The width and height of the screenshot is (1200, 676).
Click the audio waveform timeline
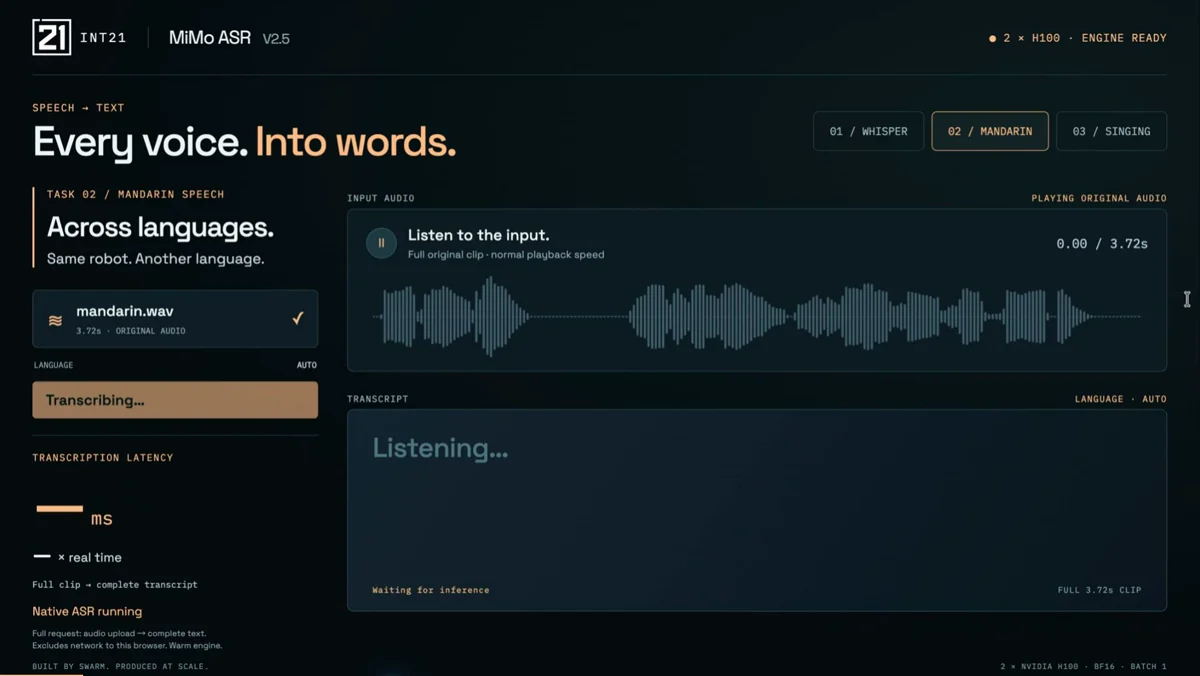757,316
